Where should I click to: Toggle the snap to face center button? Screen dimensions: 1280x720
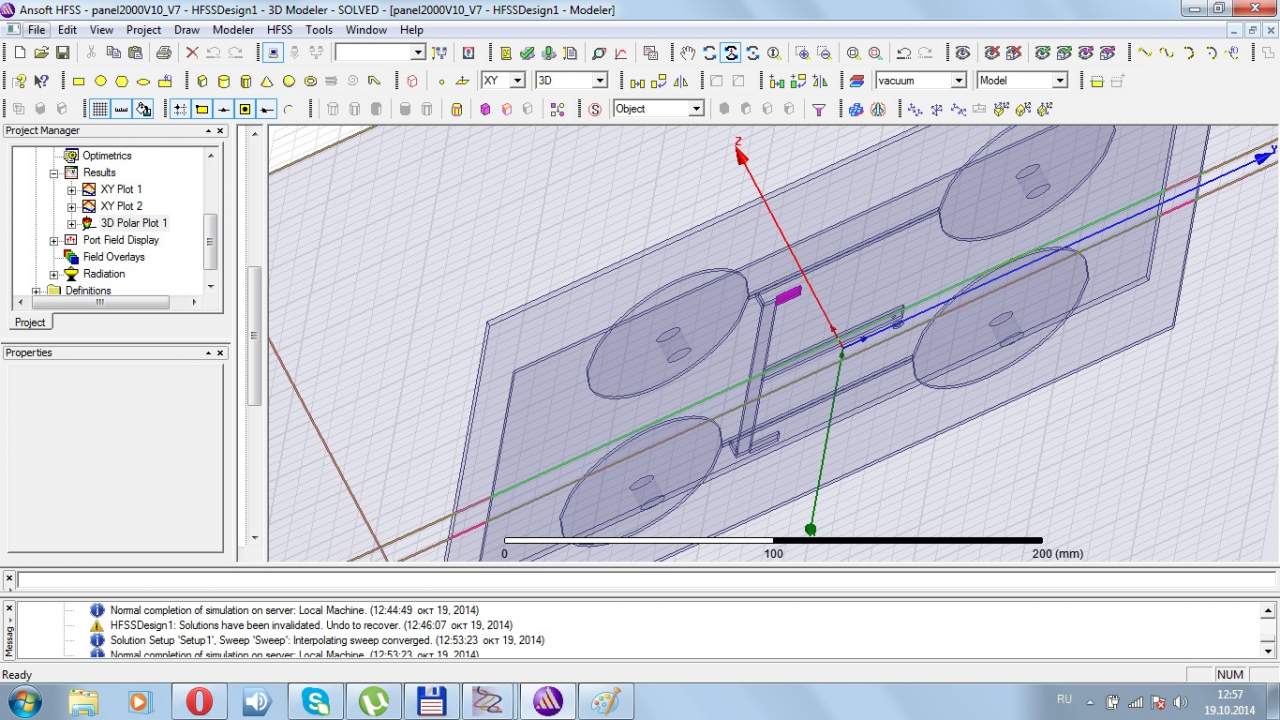[x=245, y=109]
